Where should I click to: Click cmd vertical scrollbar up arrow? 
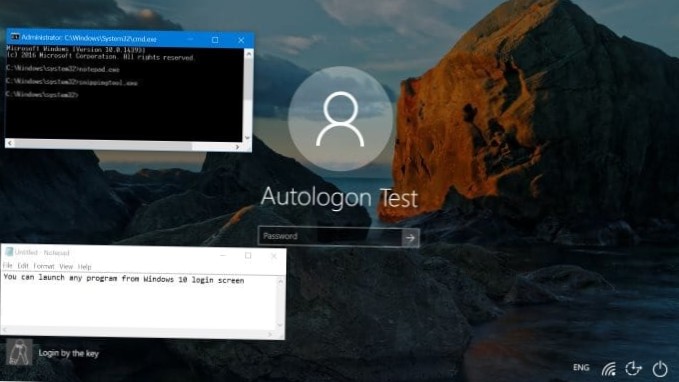[x=249, y=54]
